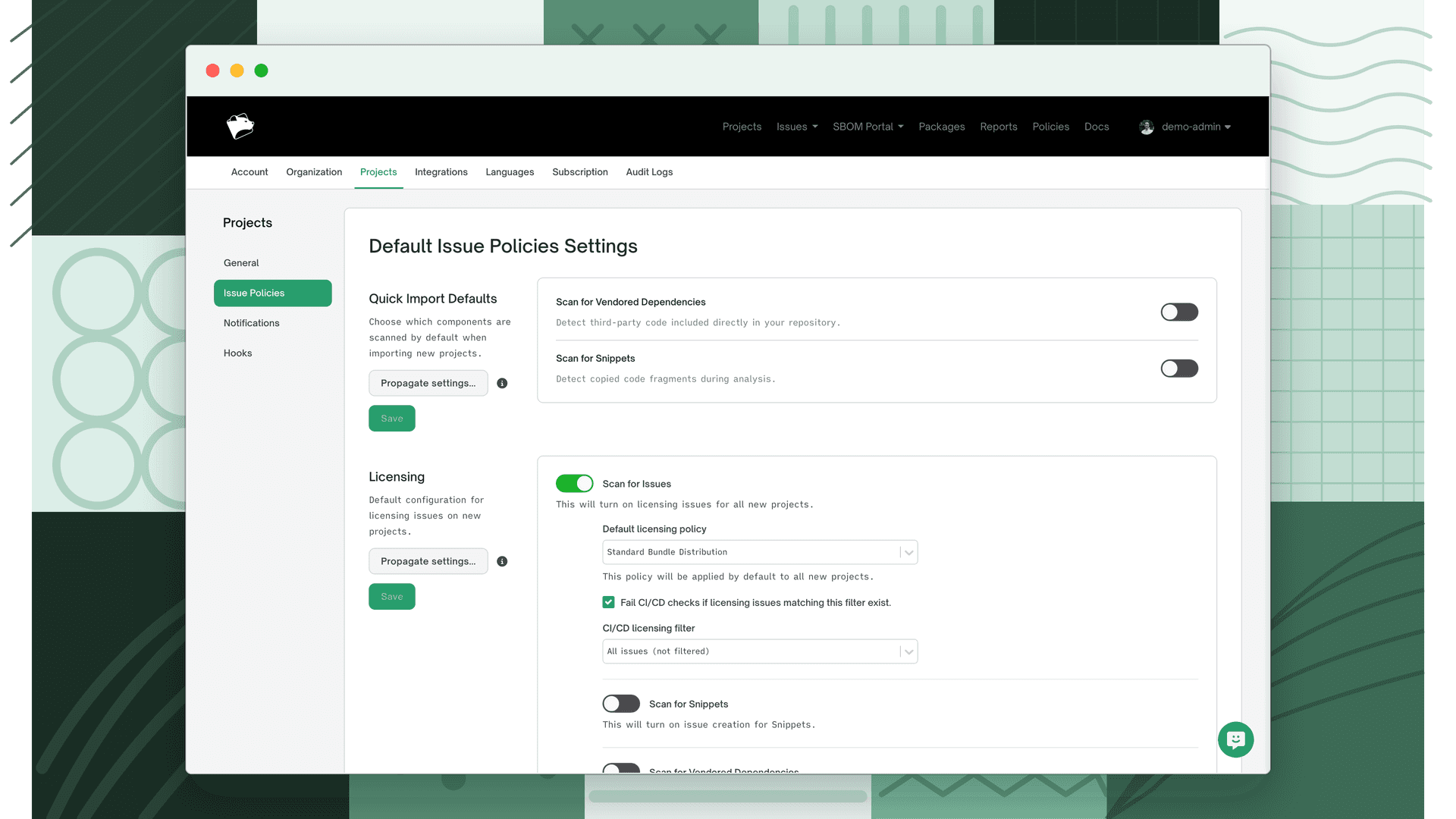Click info icon beside Licensing Propagate settings
Image resolution: width=1456 pixels, height=819 pixels.
[502, 562]
